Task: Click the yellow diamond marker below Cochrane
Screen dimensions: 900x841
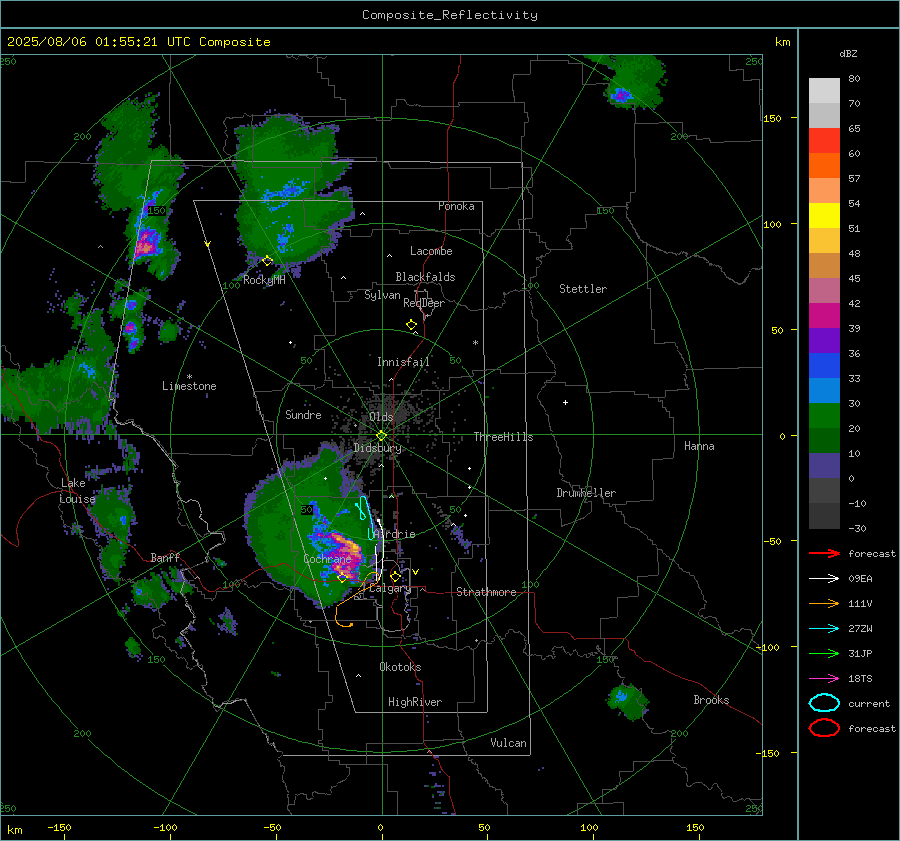Action: [342, 578]
